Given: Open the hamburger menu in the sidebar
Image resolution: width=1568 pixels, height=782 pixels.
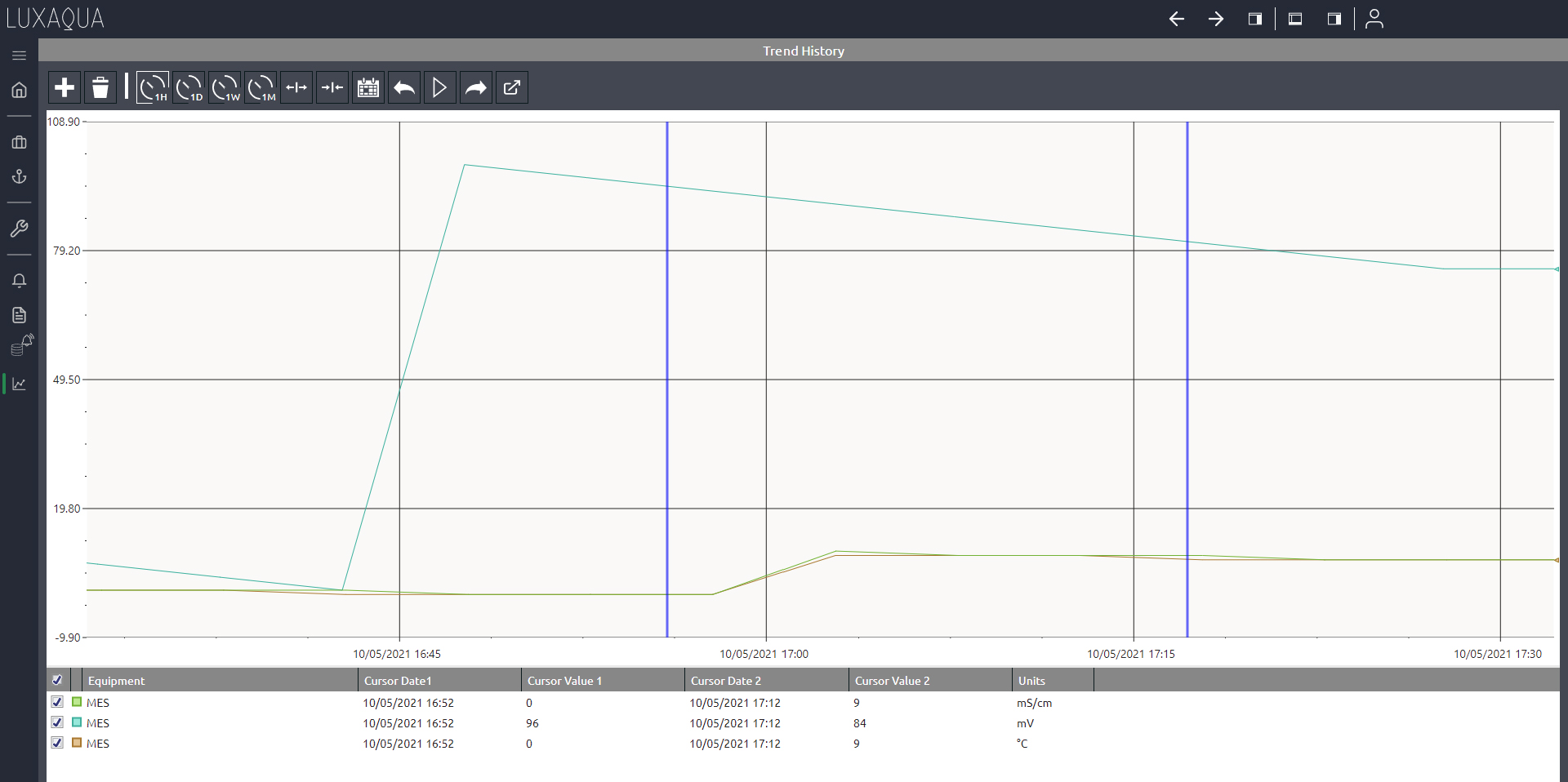Looking at the screenshot, I should pos(19,56).
